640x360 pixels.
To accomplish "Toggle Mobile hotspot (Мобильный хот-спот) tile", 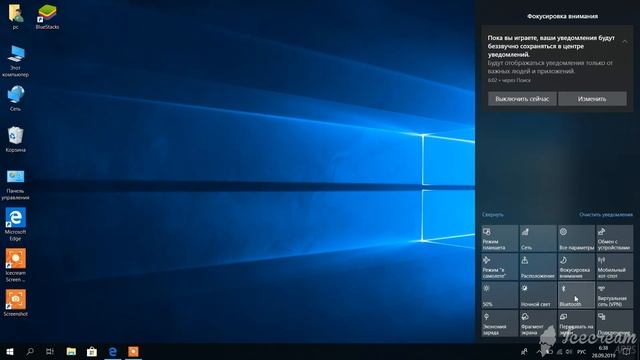I will (x=614, y=267).
